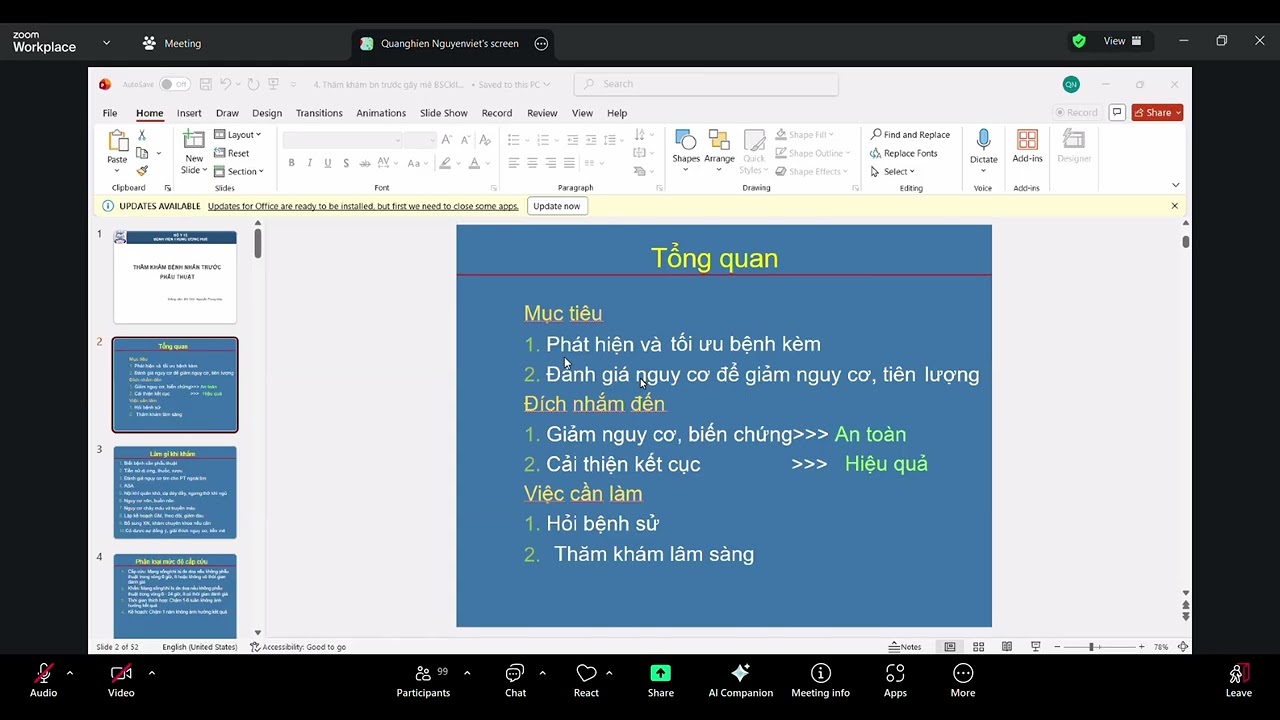Unmute the Zoom Audio microphone
1280x720 pixels.
click(43, 680)
